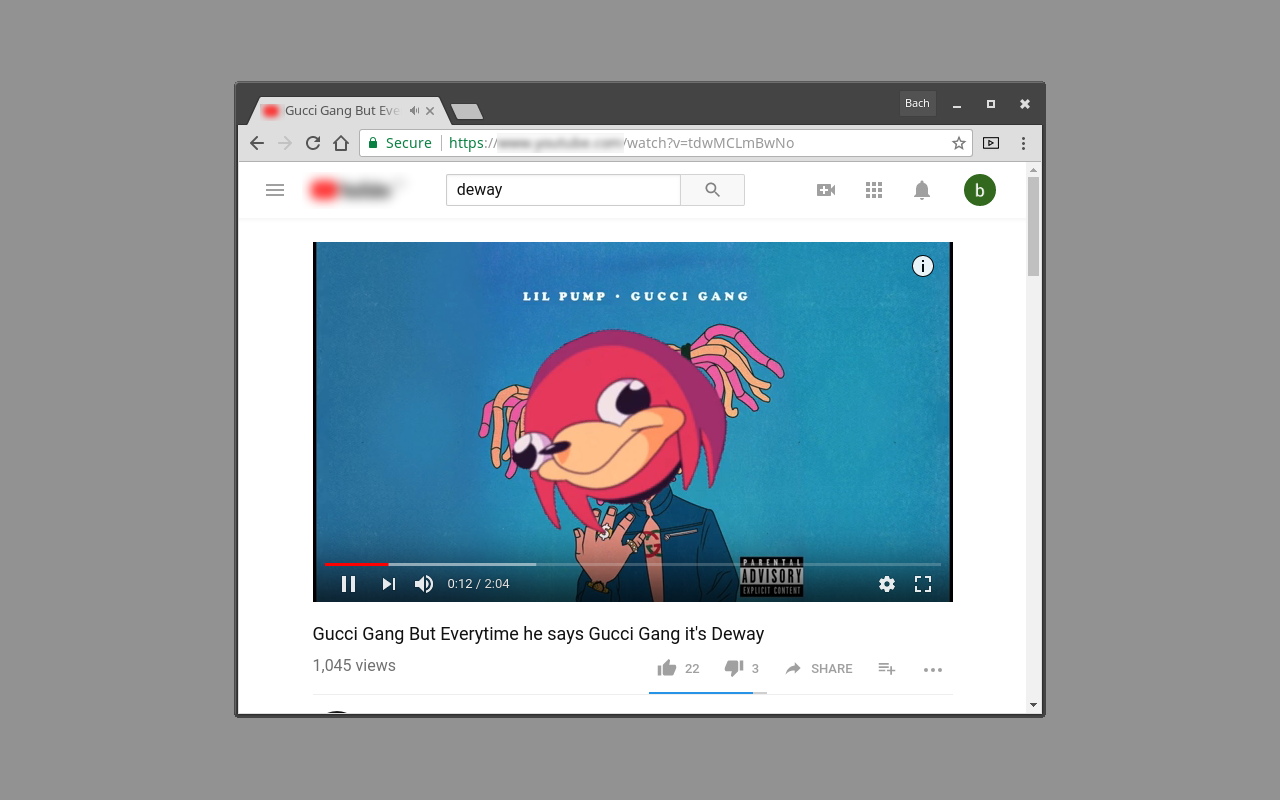Enter fullscreen mode
Image resolution: width=1280 pixels, height=800 pixels.
click(923, 584)
